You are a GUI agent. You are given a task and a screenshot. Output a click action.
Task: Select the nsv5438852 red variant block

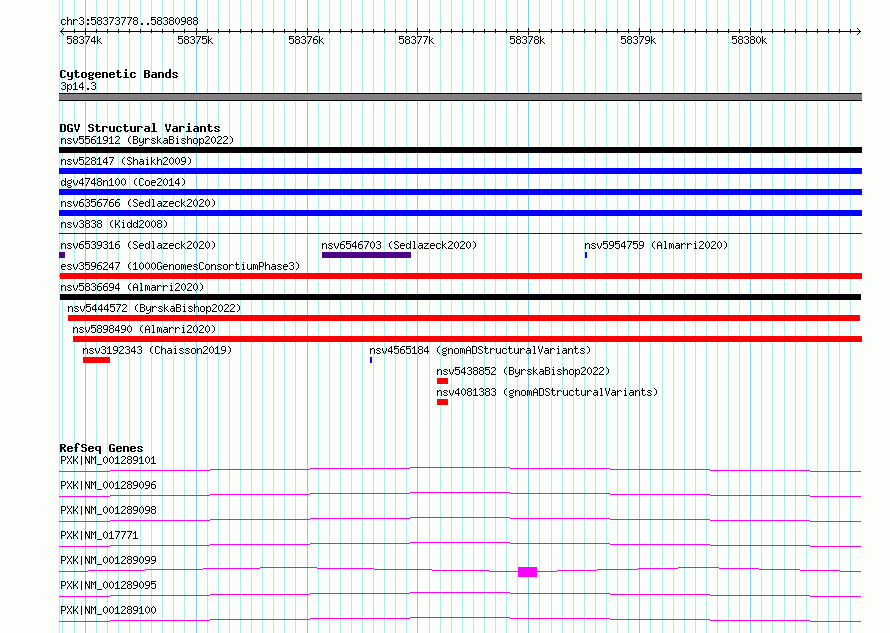click(x=442, y=381)
